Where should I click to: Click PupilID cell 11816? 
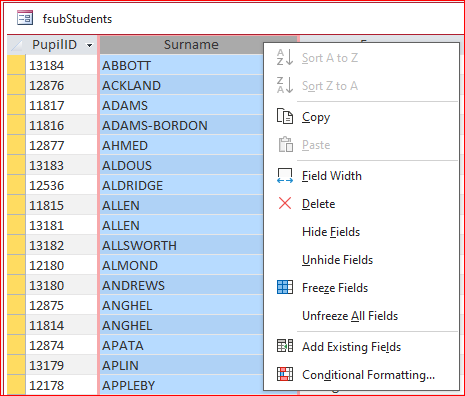tap(61, 125)
